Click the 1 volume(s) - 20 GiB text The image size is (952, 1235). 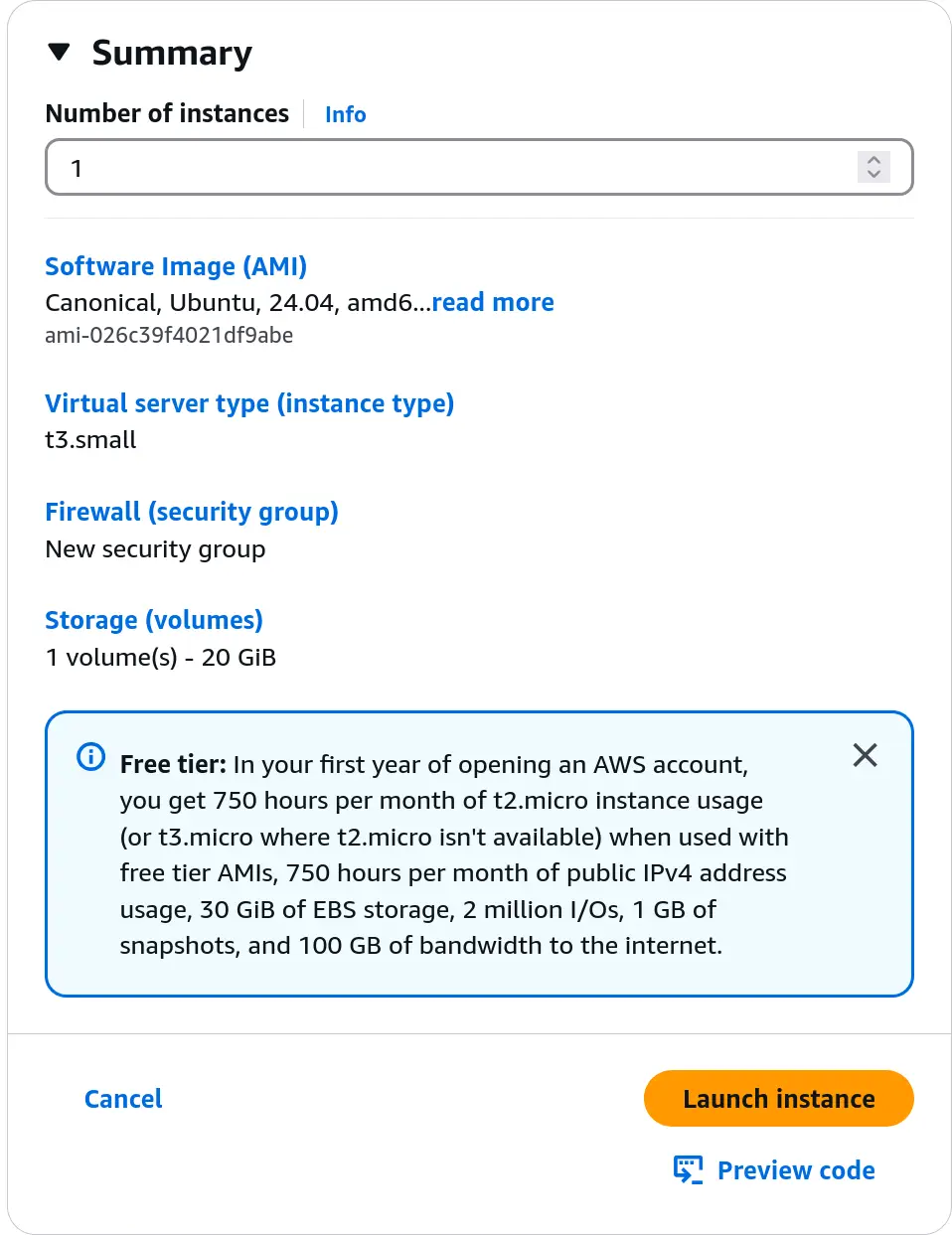(x=161, y=658)
